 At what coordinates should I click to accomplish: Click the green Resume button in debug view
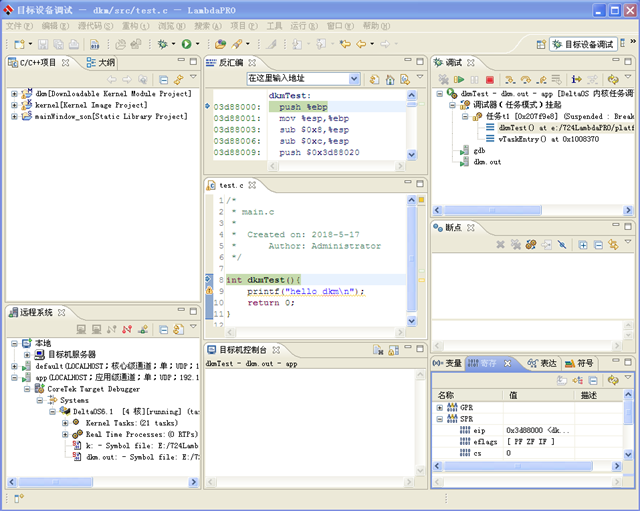pos(458,79)
